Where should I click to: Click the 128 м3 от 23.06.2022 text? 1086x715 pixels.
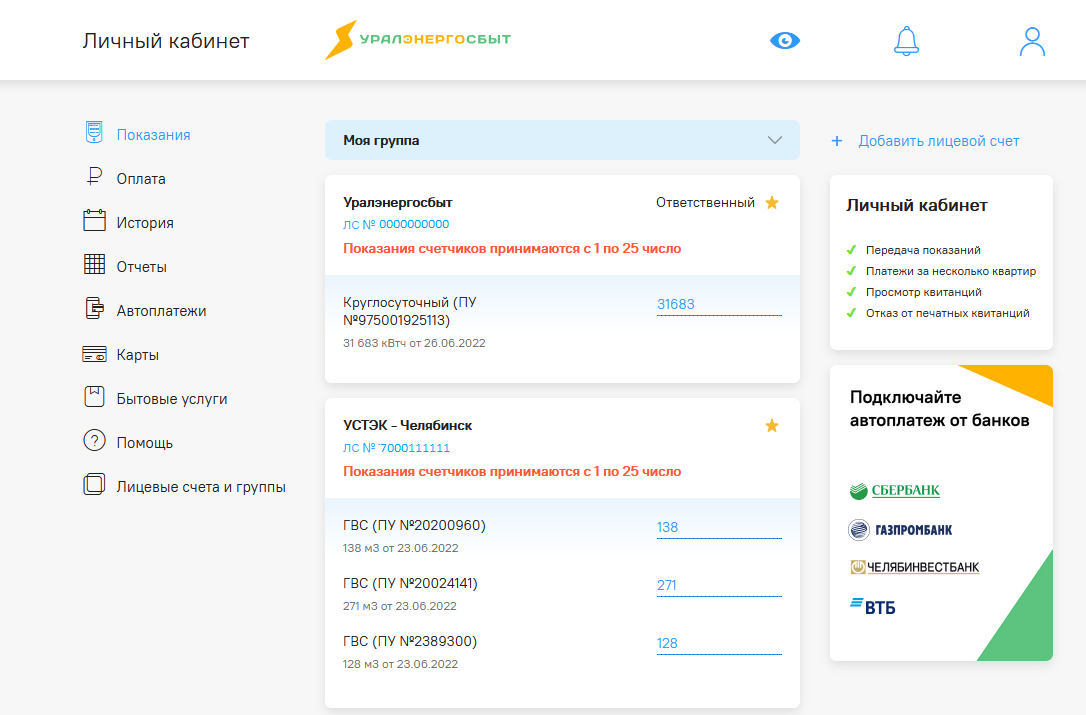tap(400, 664)
